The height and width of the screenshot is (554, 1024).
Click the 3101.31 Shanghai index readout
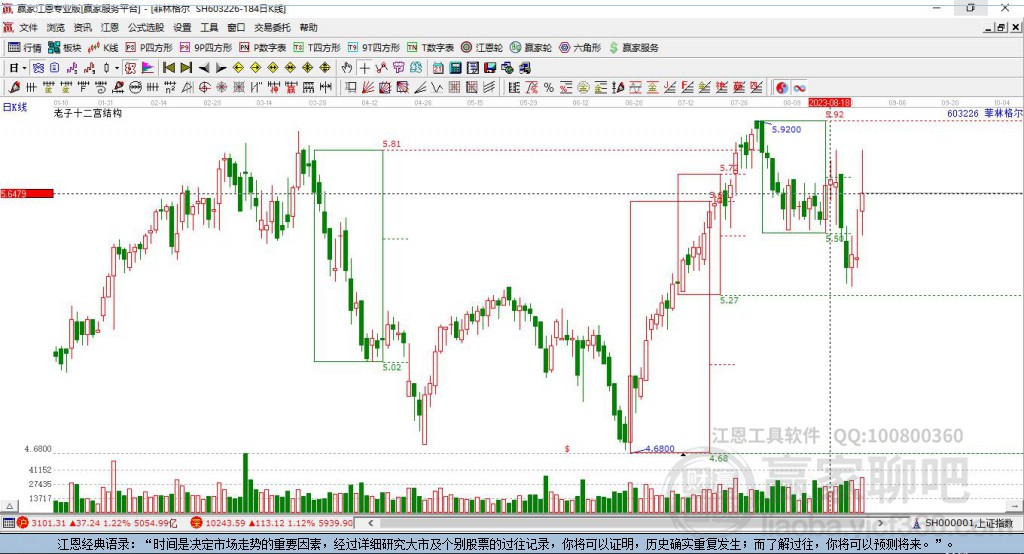[x=48, y=523]
